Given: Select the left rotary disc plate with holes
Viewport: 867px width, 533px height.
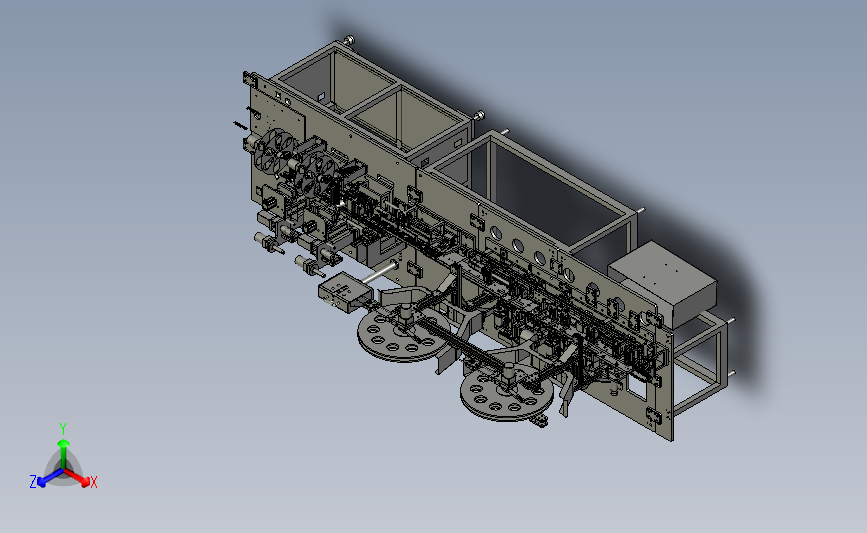Looking at the screenshot, I should [402, 335].
